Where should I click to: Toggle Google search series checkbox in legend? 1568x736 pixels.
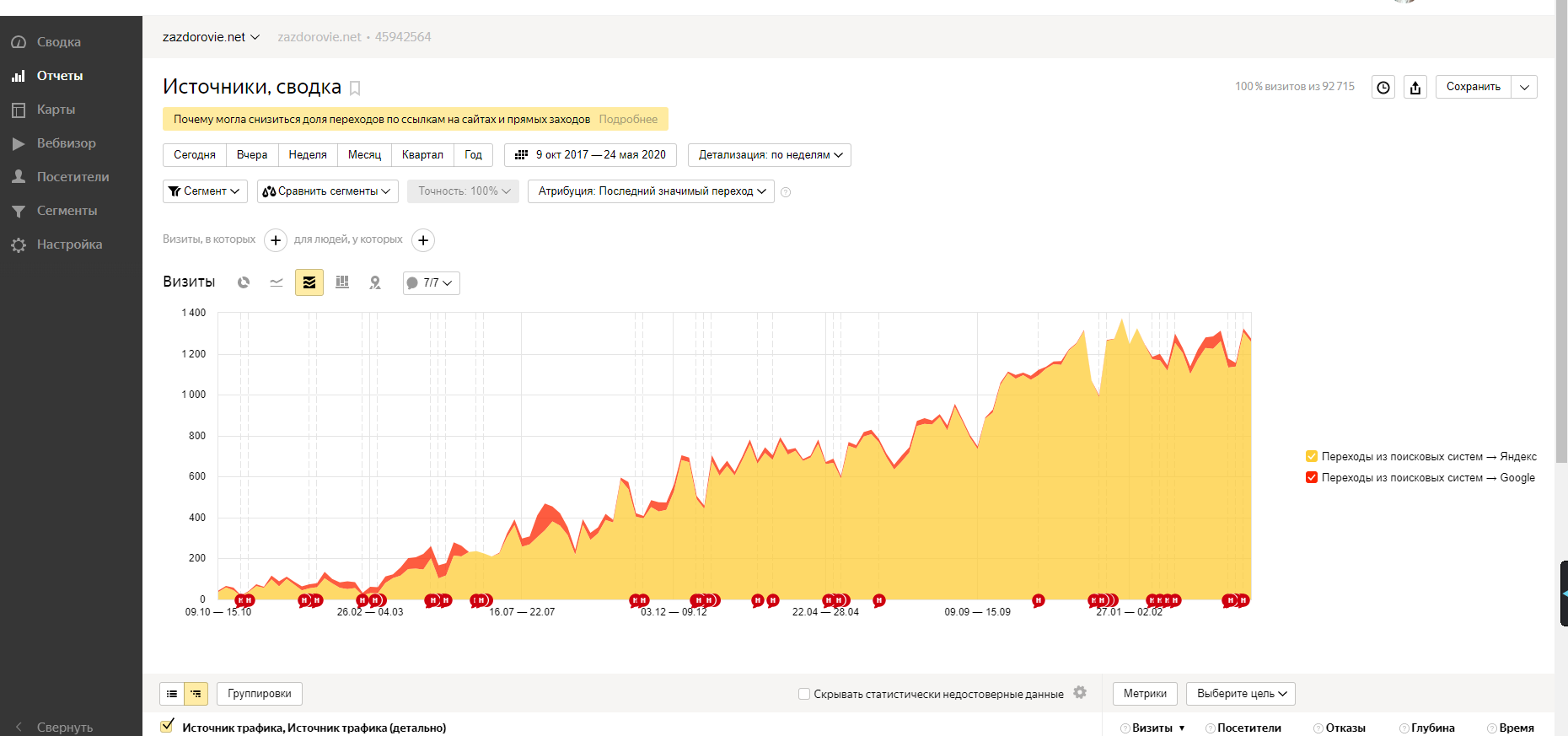pyautogui.click(x=1312, y=477)
